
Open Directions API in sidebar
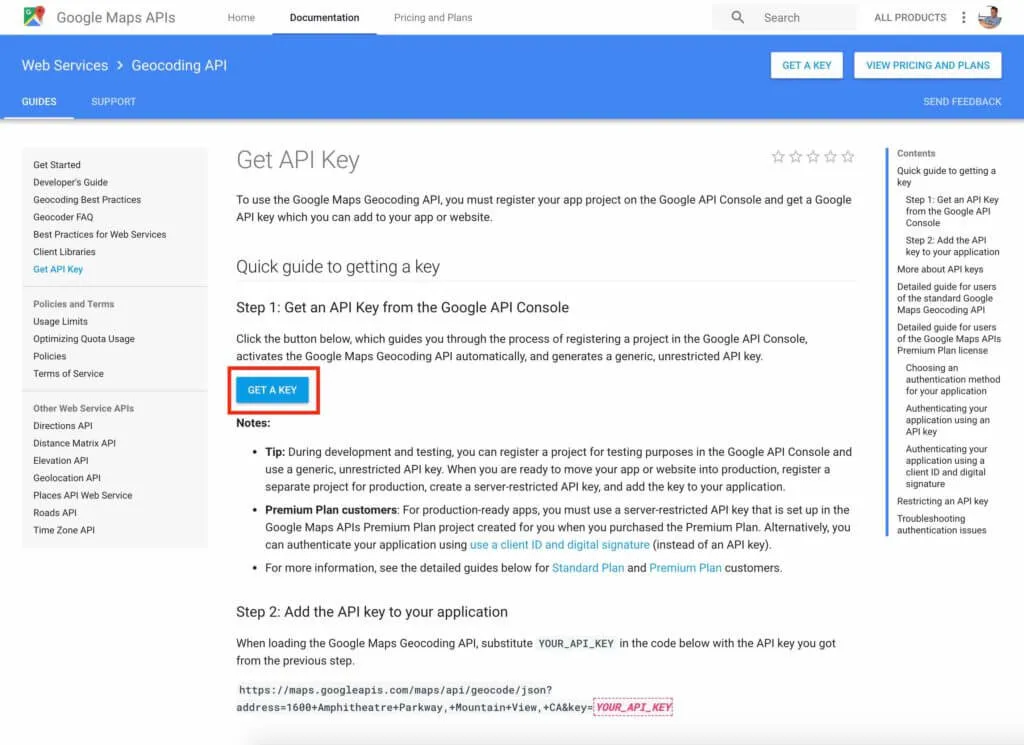63,426
